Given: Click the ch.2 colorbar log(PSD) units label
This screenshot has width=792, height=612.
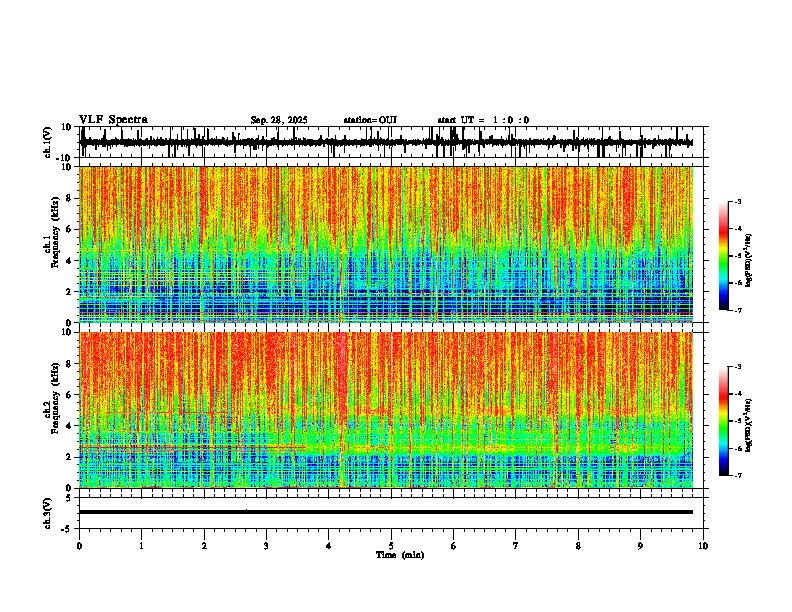Looking at the screenshot, I should (x=749, y=425).
